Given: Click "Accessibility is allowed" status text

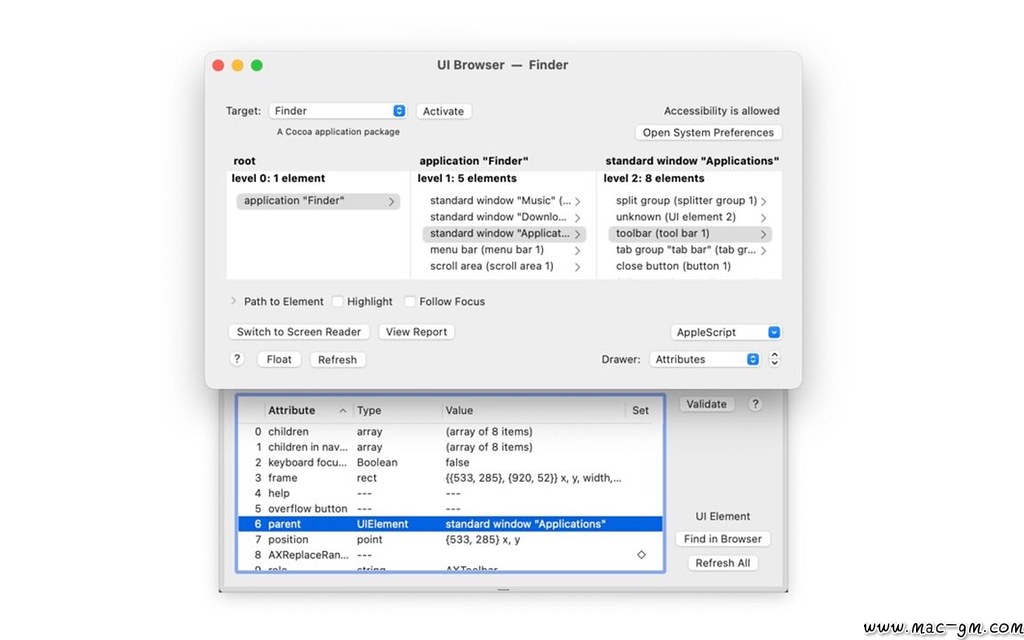Looking at the screenshot, I should click(722, 111).
